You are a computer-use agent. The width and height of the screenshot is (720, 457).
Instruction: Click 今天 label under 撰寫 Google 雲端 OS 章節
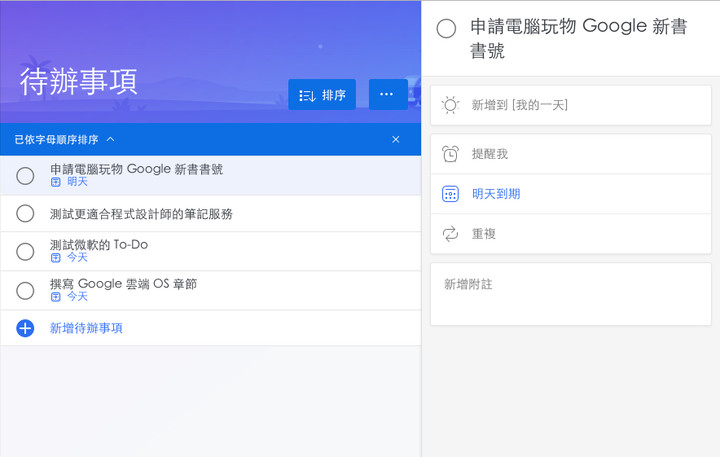(77, 296)
